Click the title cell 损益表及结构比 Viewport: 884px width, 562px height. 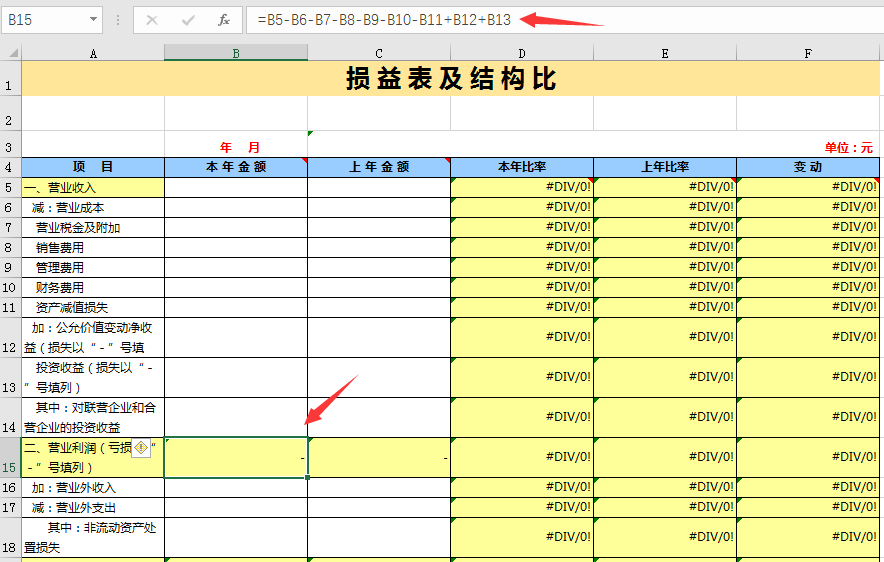coord(451,78)
